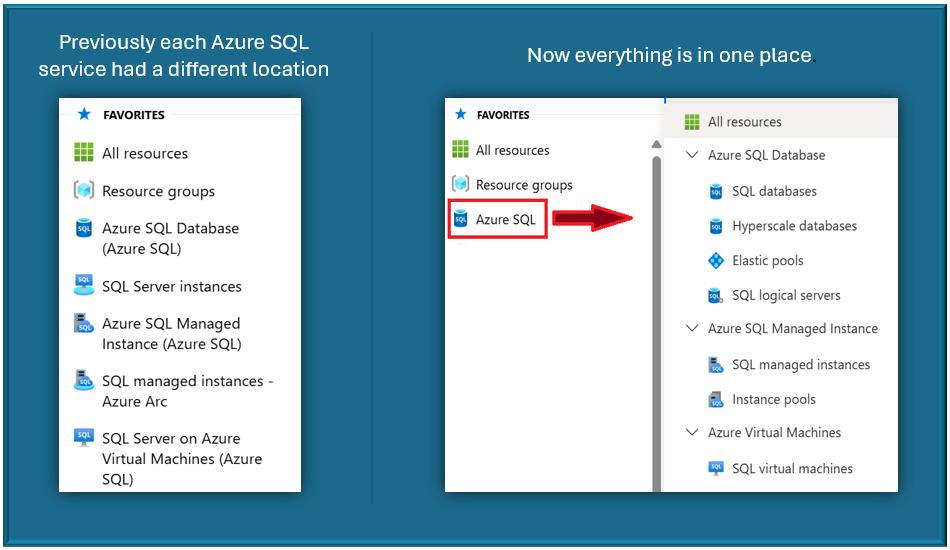Click the Instance pools icon

(715, 400)
